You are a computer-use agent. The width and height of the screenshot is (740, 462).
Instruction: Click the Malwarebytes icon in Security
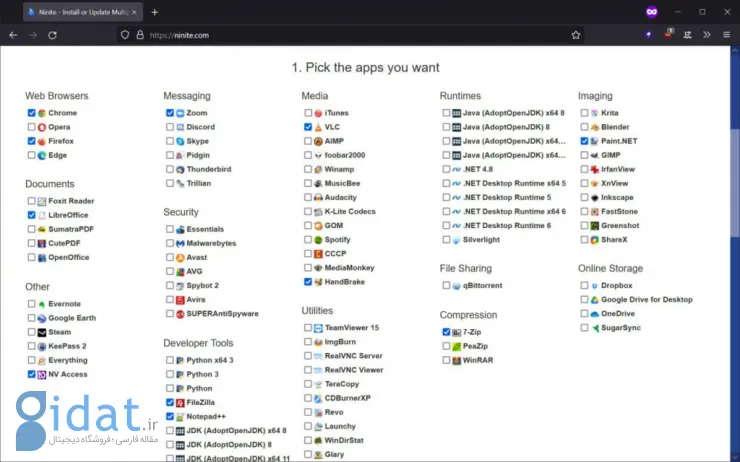(x=180, y=244)
